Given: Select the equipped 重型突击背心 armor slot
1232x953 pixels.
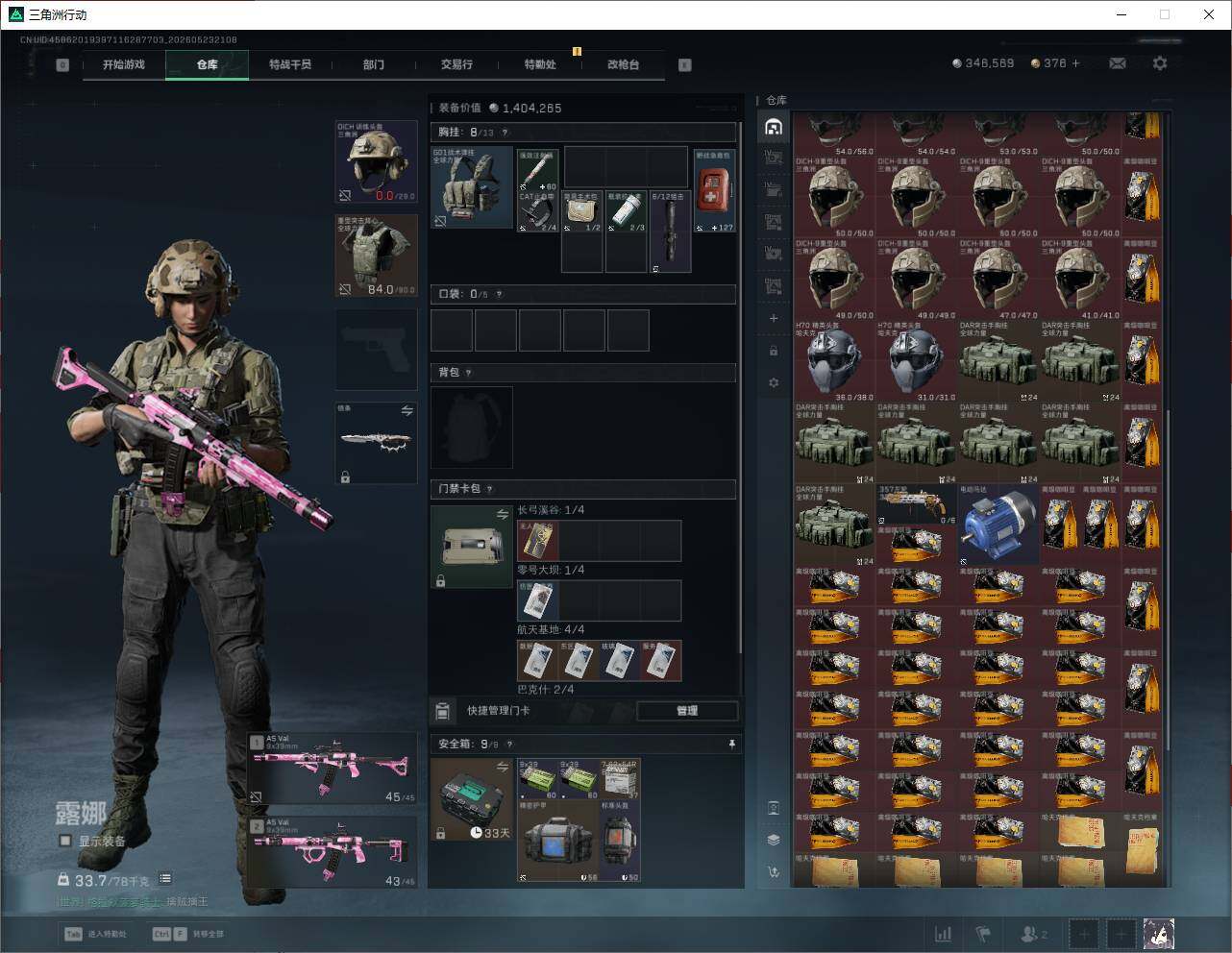Looking at the screenshot, I should click(x=376, y=256).
